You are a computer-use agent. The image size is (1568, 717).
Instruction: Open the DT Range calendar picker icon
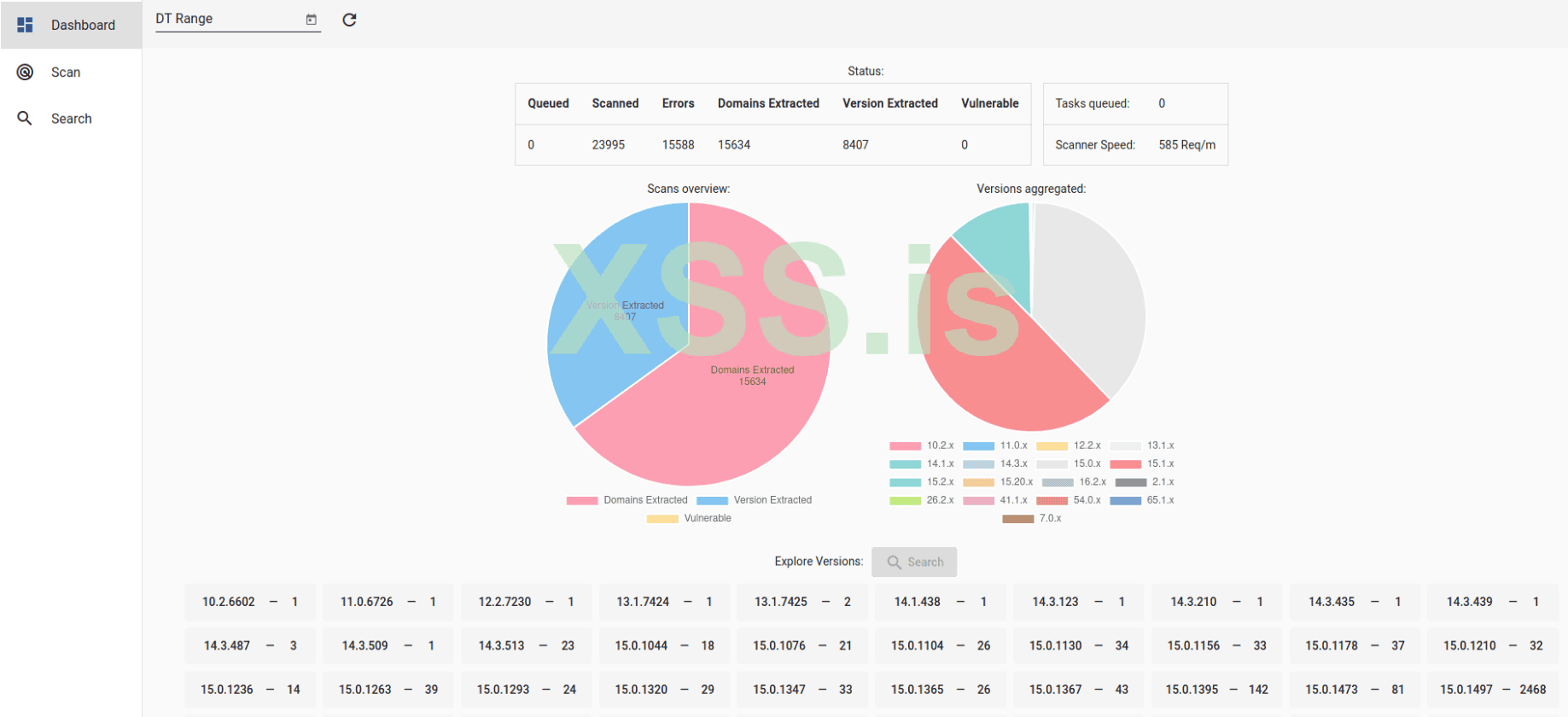click(x=311, y=19)
